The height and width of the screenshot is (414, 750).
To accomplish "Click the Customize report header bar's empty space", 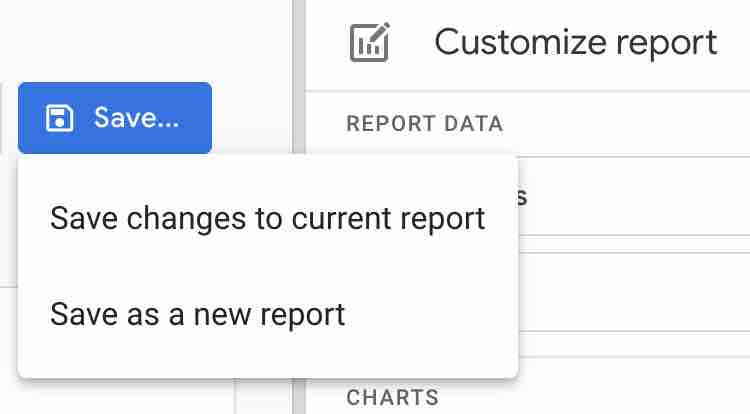I will click(735, 43).
